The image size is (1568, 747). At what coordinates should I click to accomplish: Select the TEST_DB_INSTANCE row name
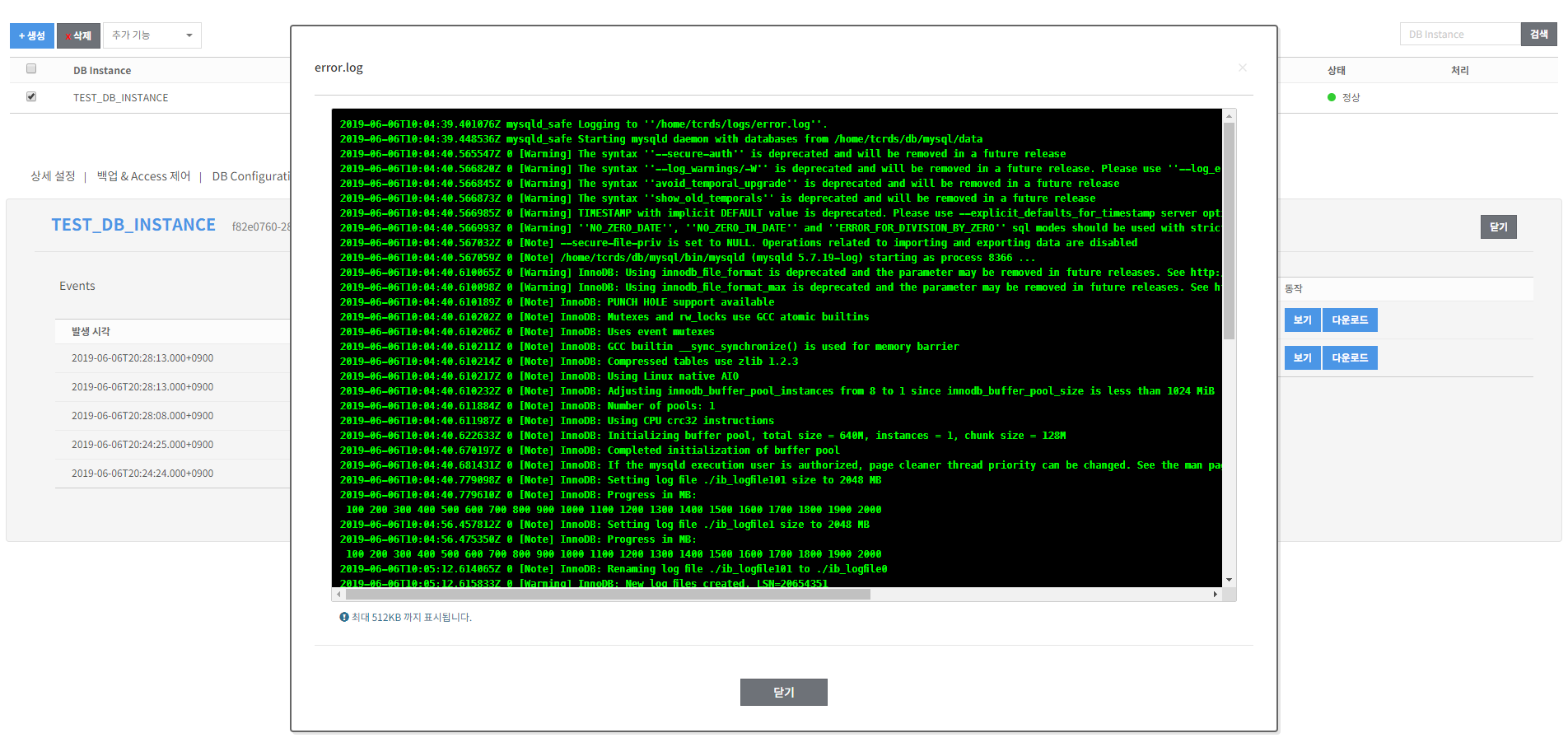[x=120, y=97]
